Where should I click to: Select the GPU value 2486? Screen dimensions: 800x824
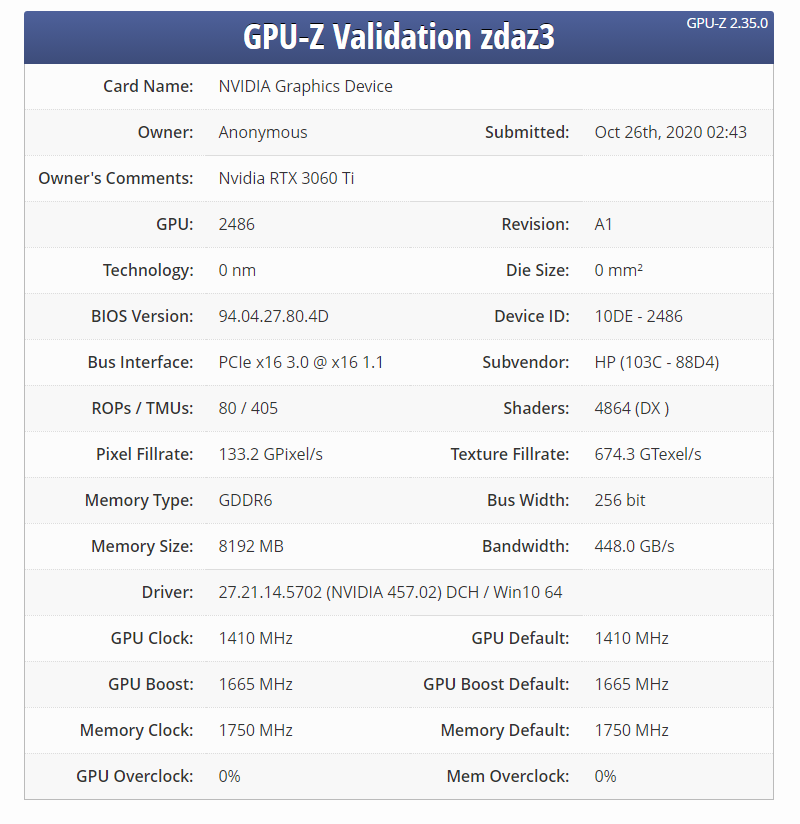point(237,224)
